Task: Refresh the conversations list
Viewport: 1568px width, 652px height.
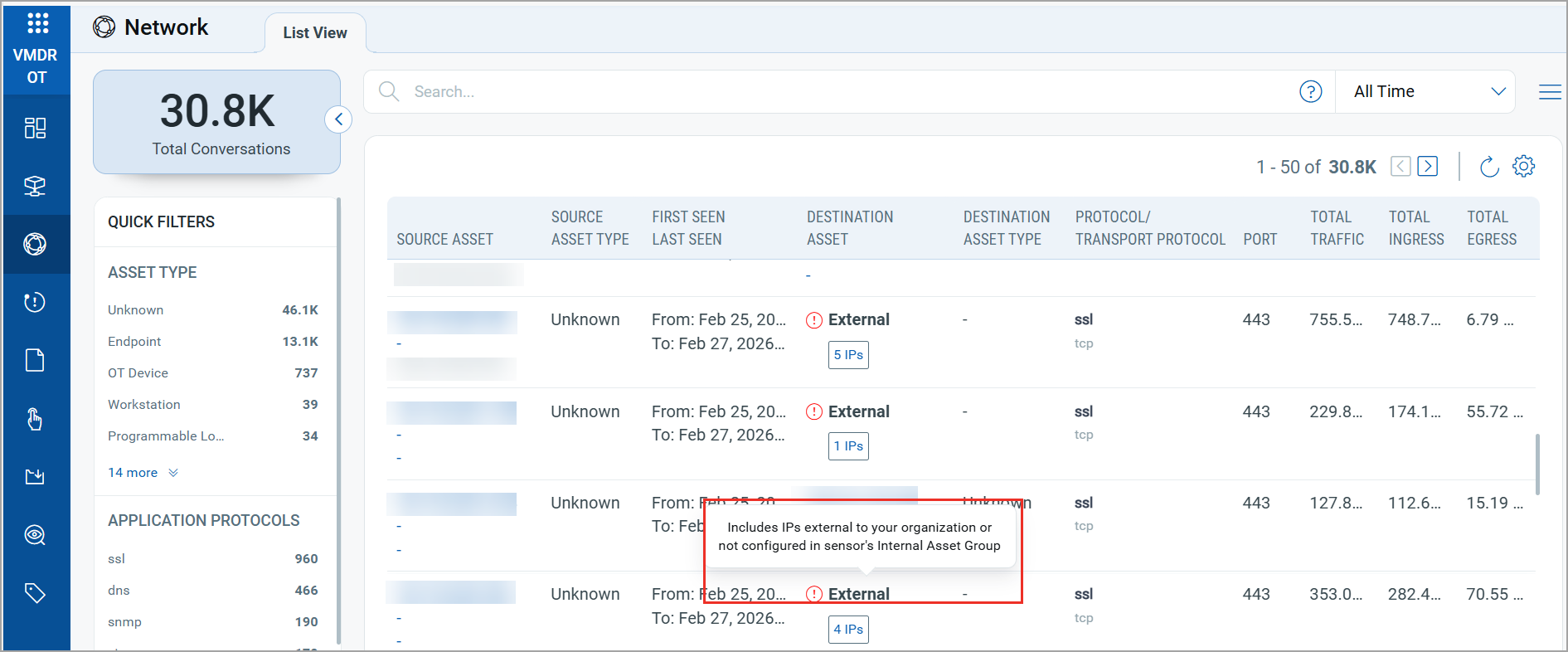Action: [1489, 167]
